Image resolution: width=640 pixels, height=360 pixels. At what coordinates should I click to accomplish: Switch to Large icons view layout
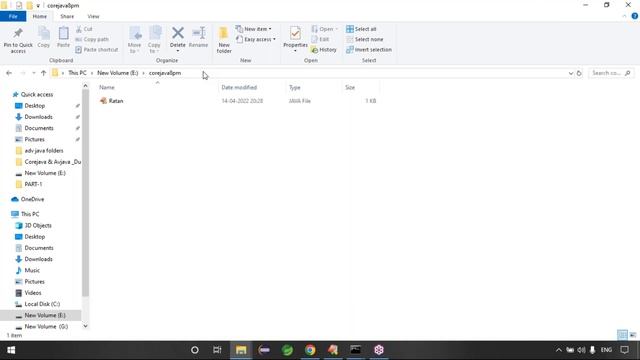coord(633,335)
